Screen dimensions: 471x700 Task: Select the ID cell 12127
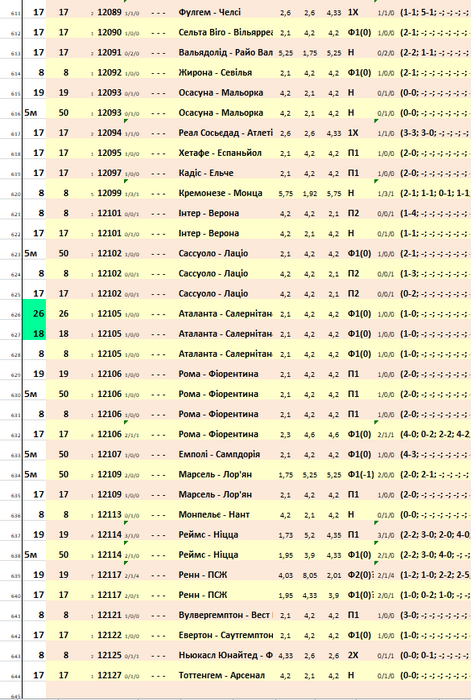point(109,675)
